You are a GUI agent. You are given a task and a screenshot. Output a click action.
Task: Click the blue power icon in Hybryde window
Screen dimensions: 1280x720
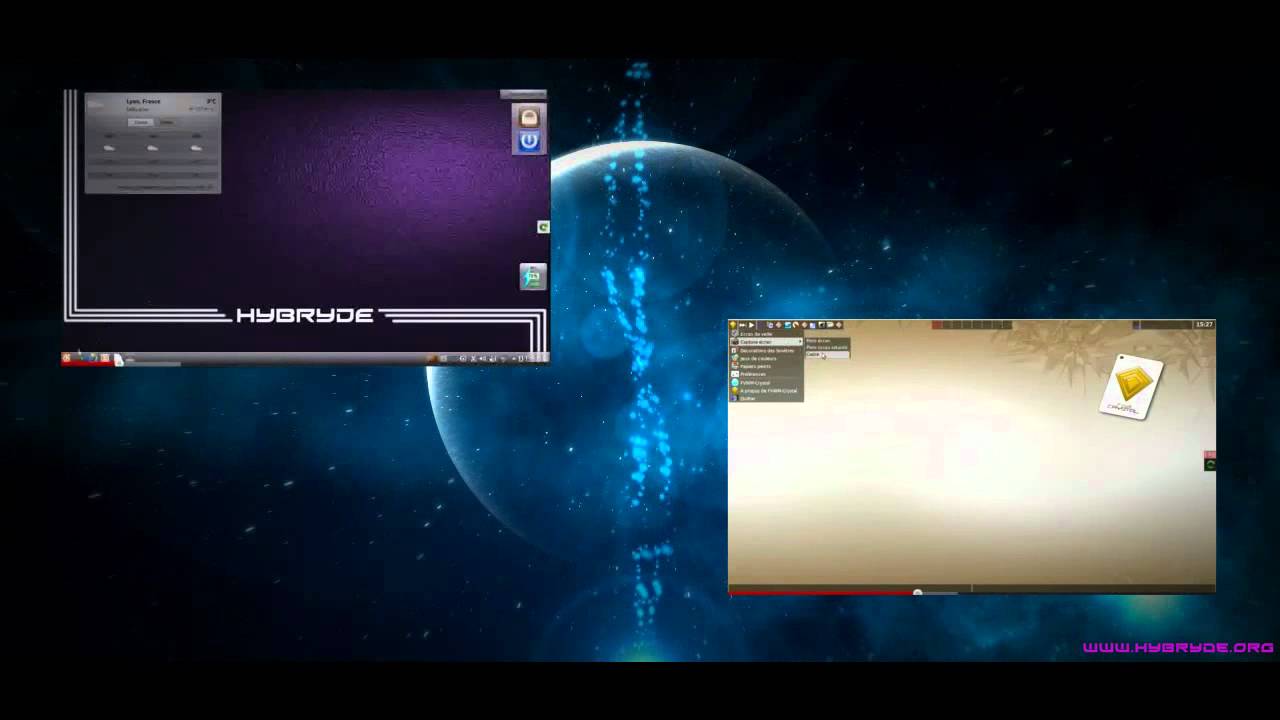(529, 142)
